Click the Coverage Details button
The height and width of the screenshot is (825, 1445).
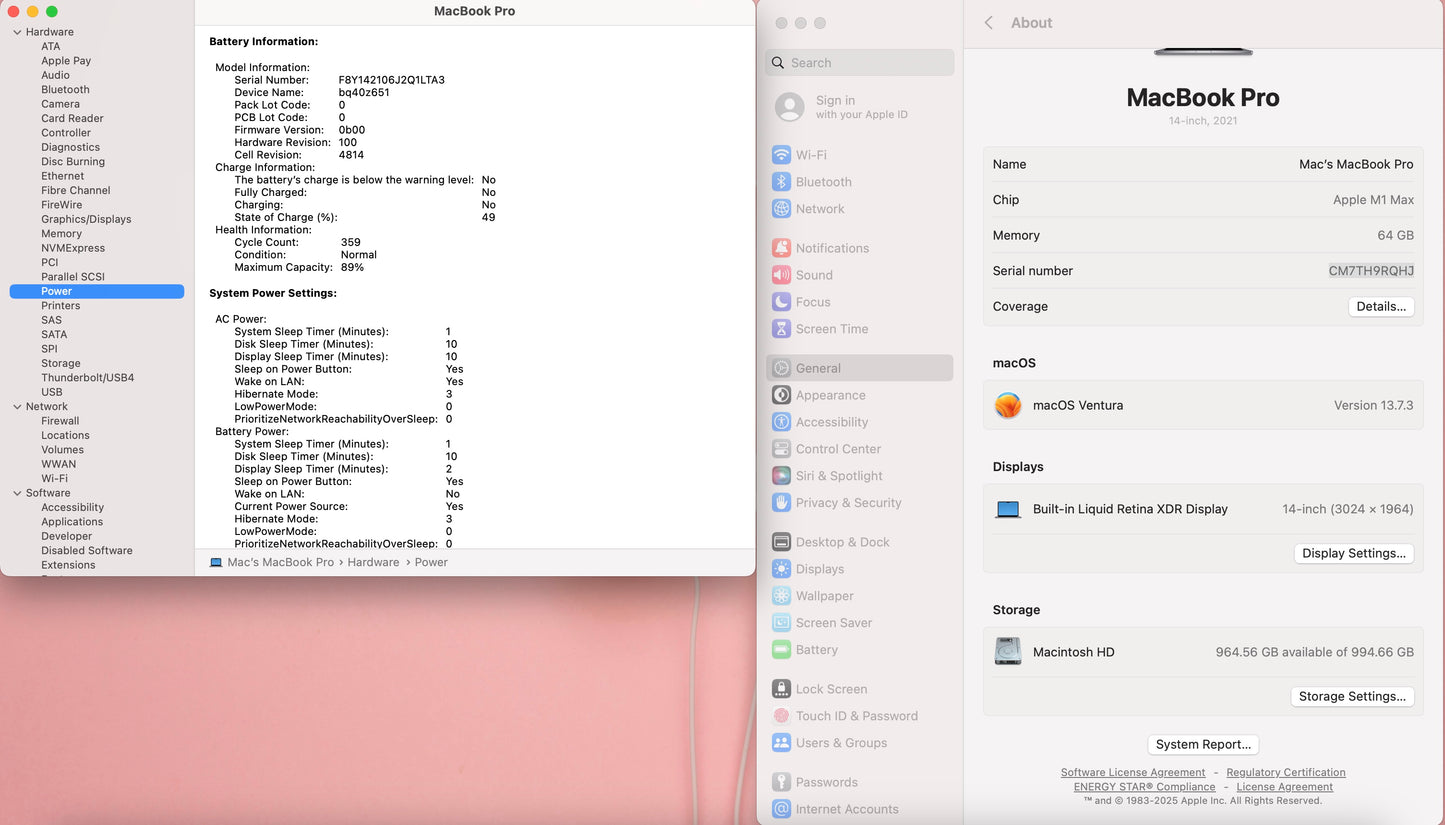pyautogui.click(x=1380, y=307)
